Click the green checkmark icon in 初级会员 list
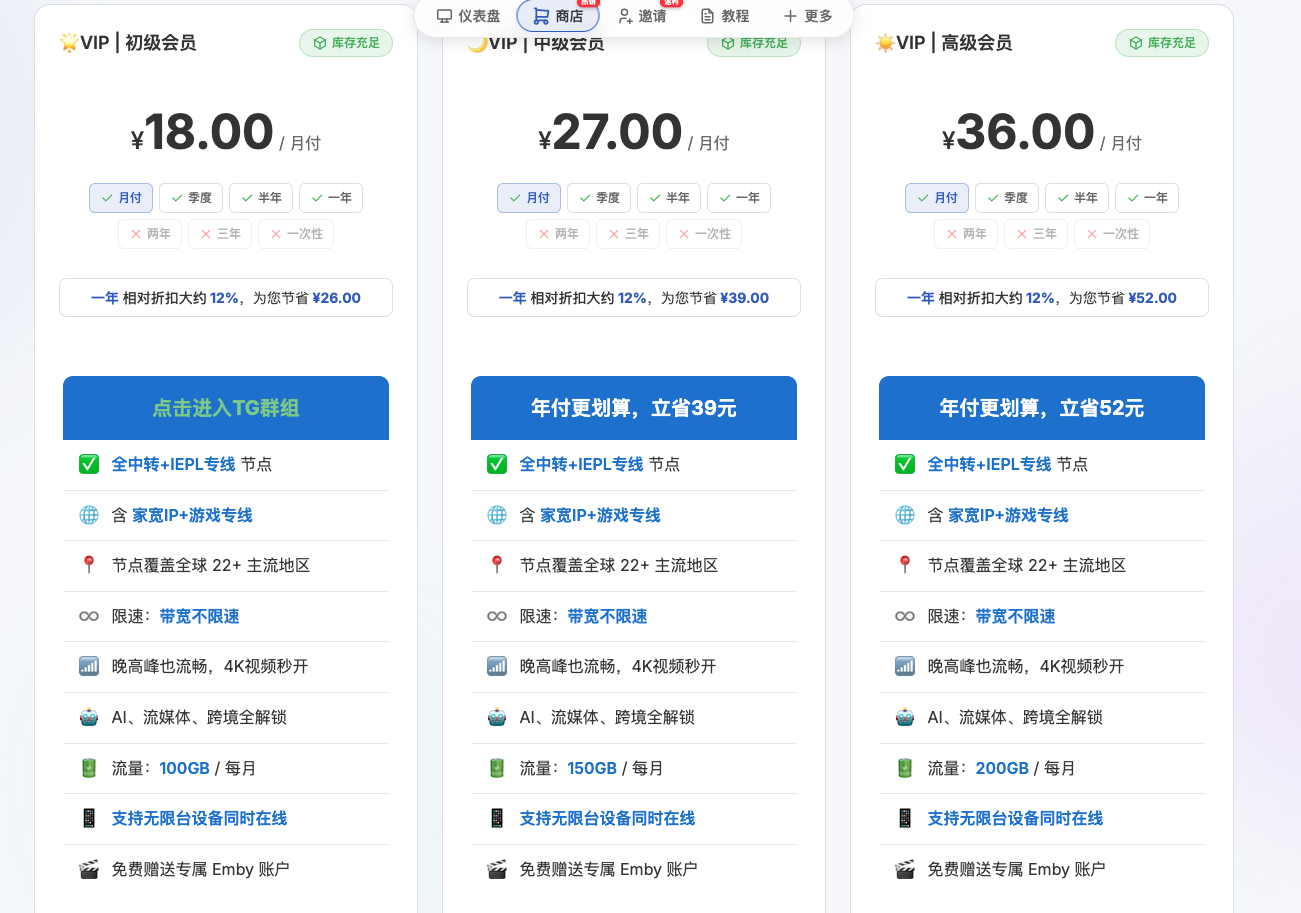 coord(89,464)
